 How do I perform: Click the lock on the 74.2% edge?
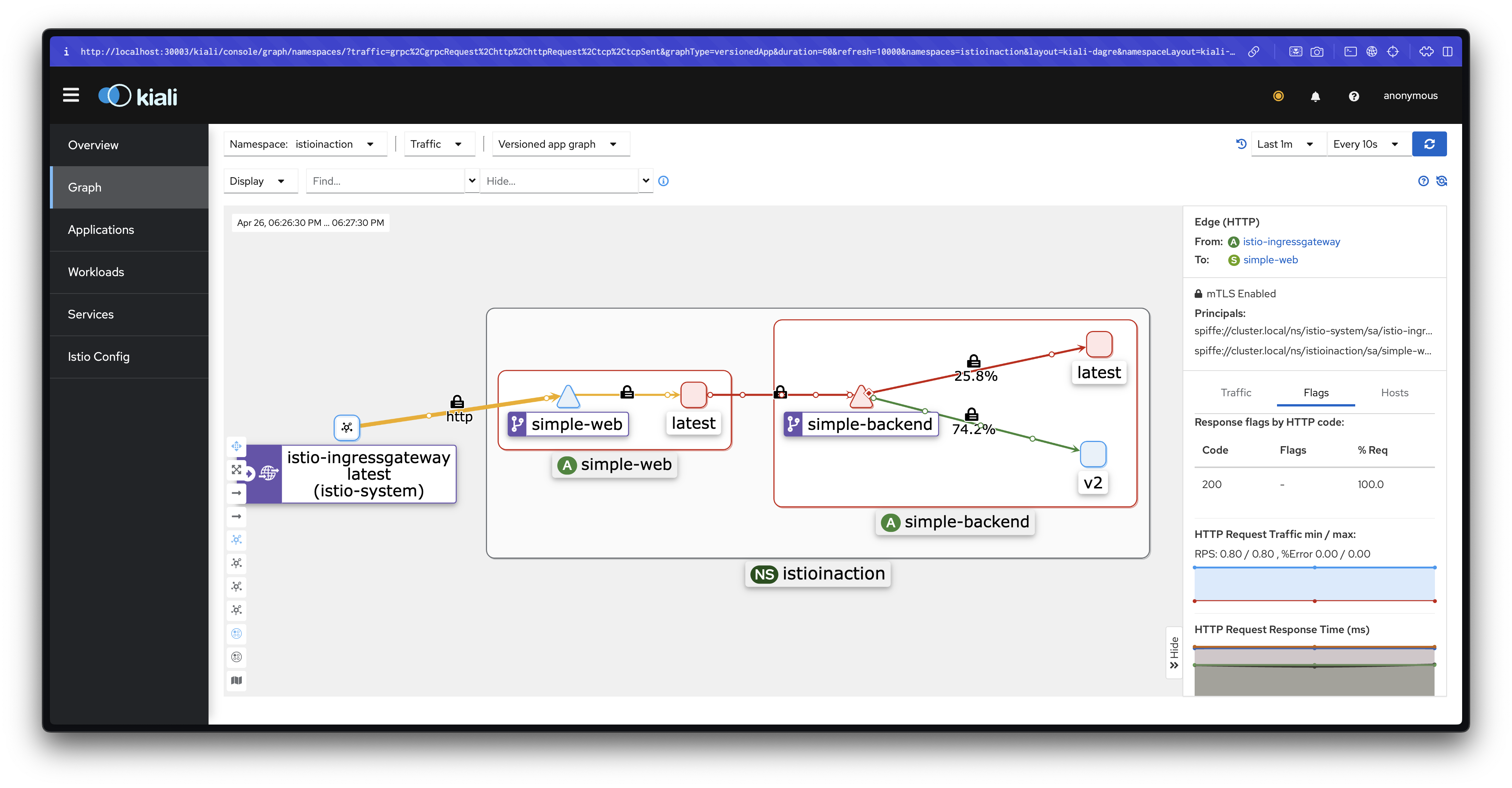972,414
